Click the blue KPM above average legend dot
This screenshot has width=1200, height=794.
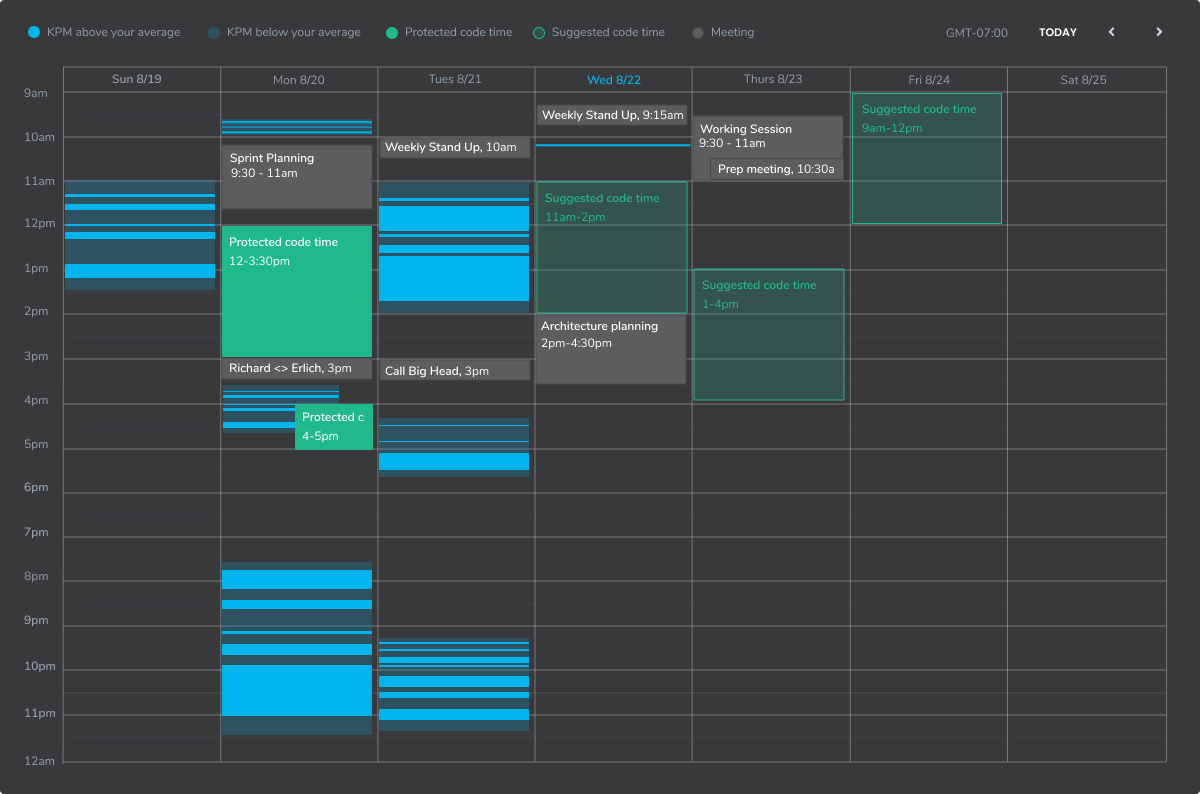(x=34, y=32)
